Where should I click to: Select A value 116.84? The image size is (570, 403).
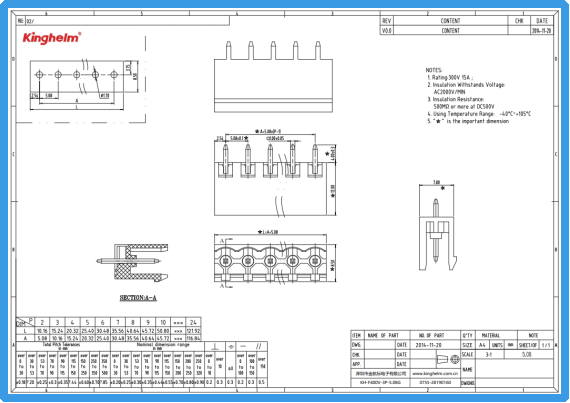pos(193,338)
